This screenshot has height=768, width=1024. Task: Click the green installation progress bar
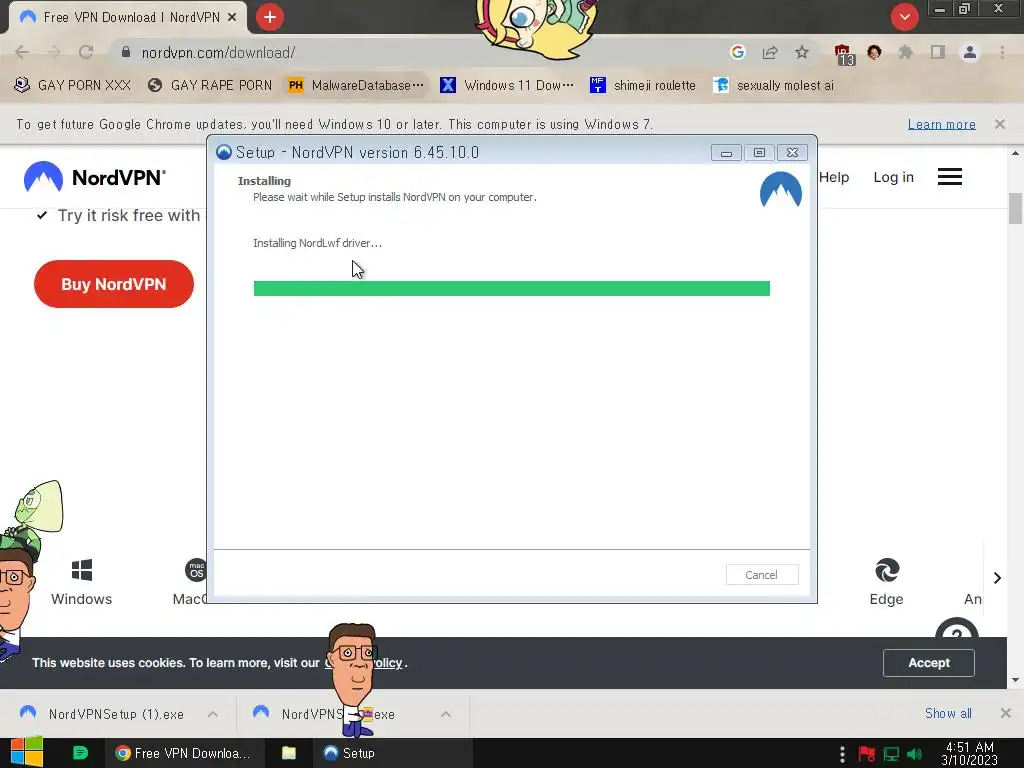(x=511, y=288)
